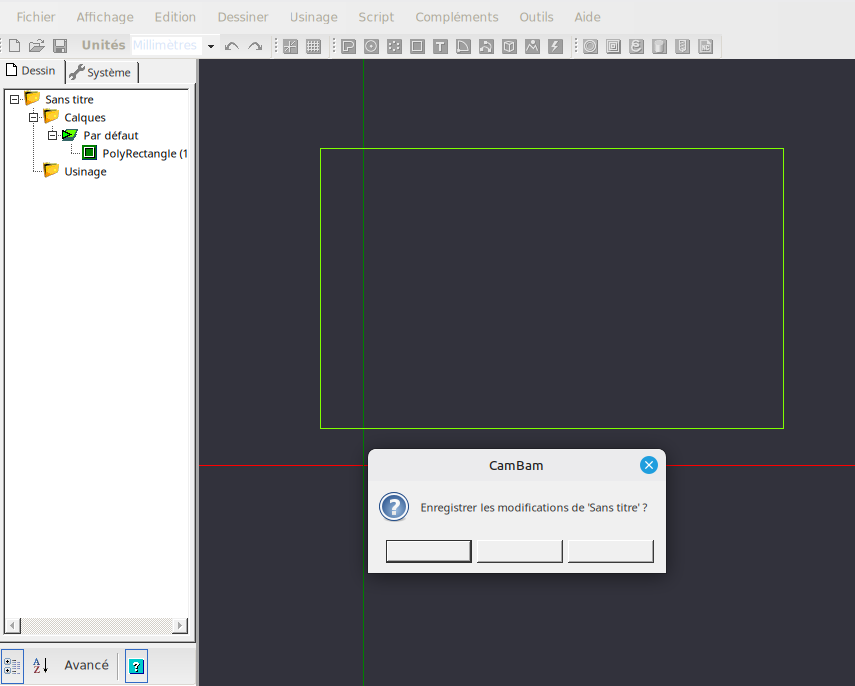Collapse the Calques tree node
The height and width of the screenshot is (686, 855).
[x=33, y=118]
